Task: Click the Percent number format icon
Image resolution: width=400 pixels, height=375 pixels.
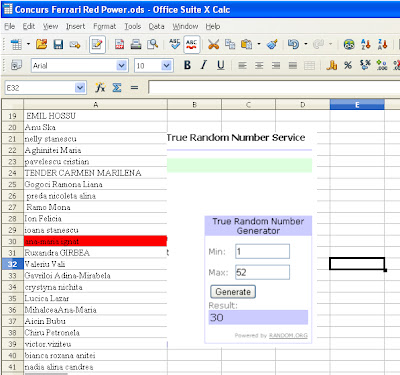Action: [x=348, y=65]
